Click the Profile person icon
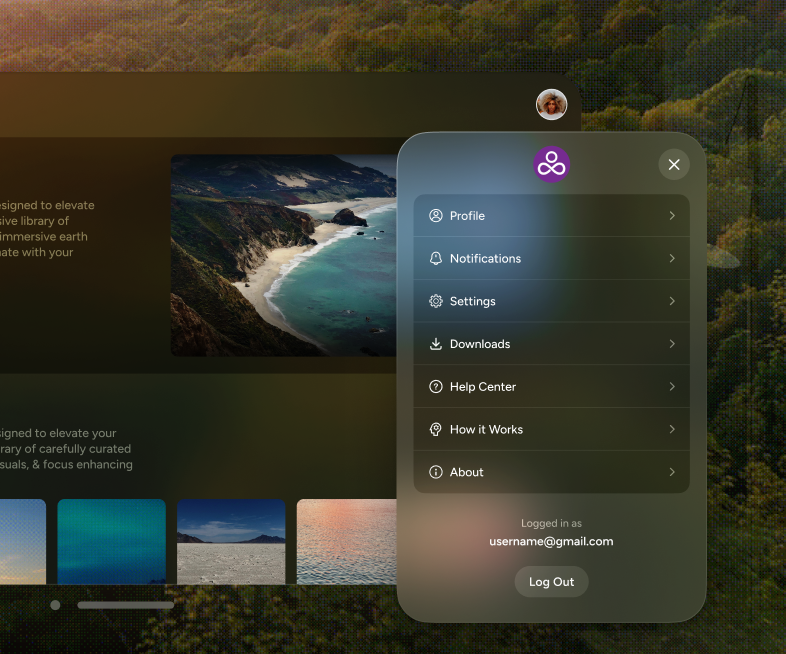Screen dimensions: 786x654 [x=436, y=215]
